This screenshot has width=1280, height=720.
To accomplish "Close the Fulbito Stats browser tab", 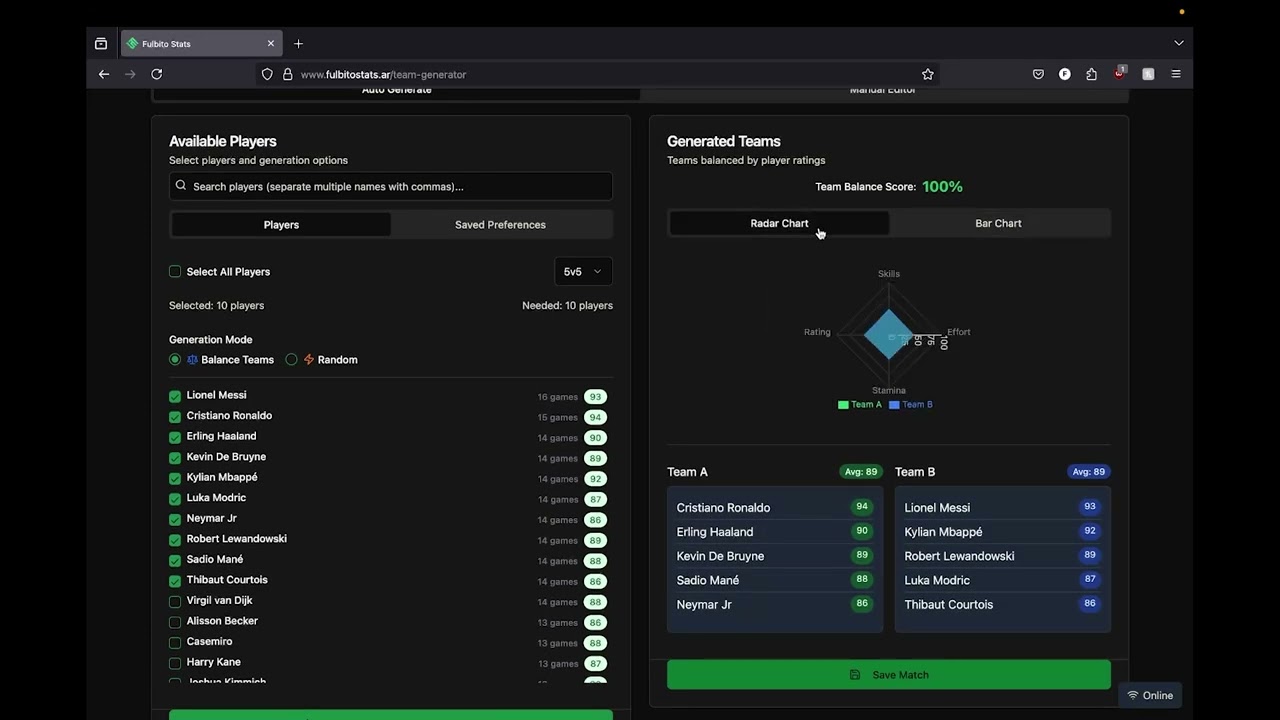I will click(x=270, y=44).
